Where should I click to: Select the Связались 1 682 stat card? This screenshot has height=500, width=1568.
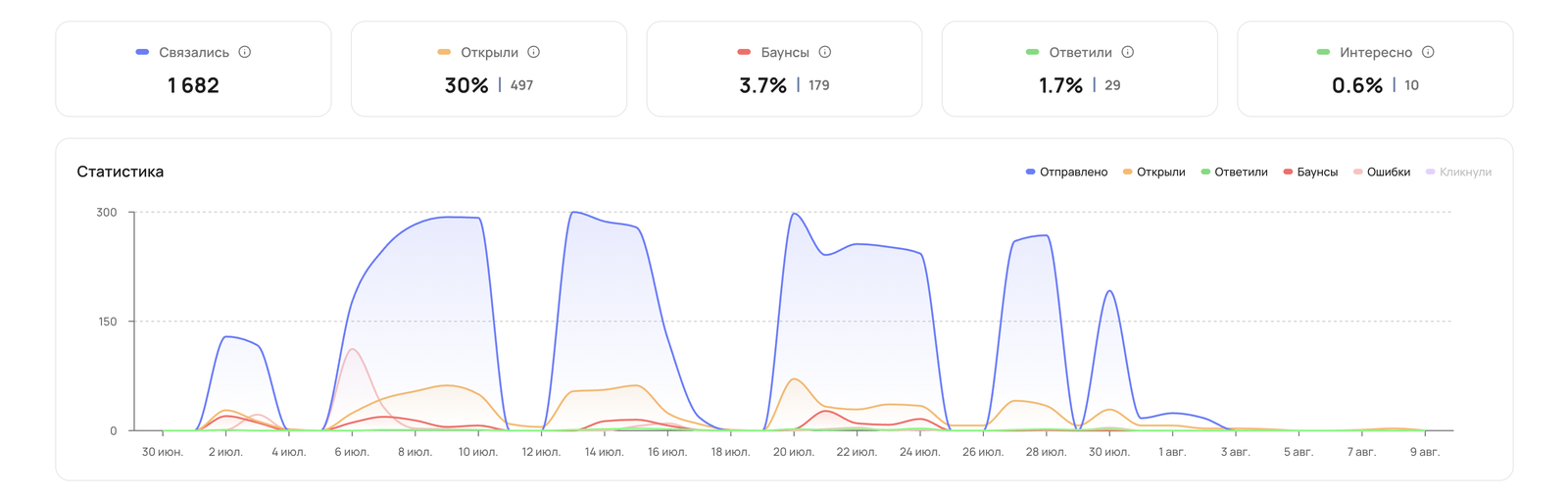tap(193, 69)
